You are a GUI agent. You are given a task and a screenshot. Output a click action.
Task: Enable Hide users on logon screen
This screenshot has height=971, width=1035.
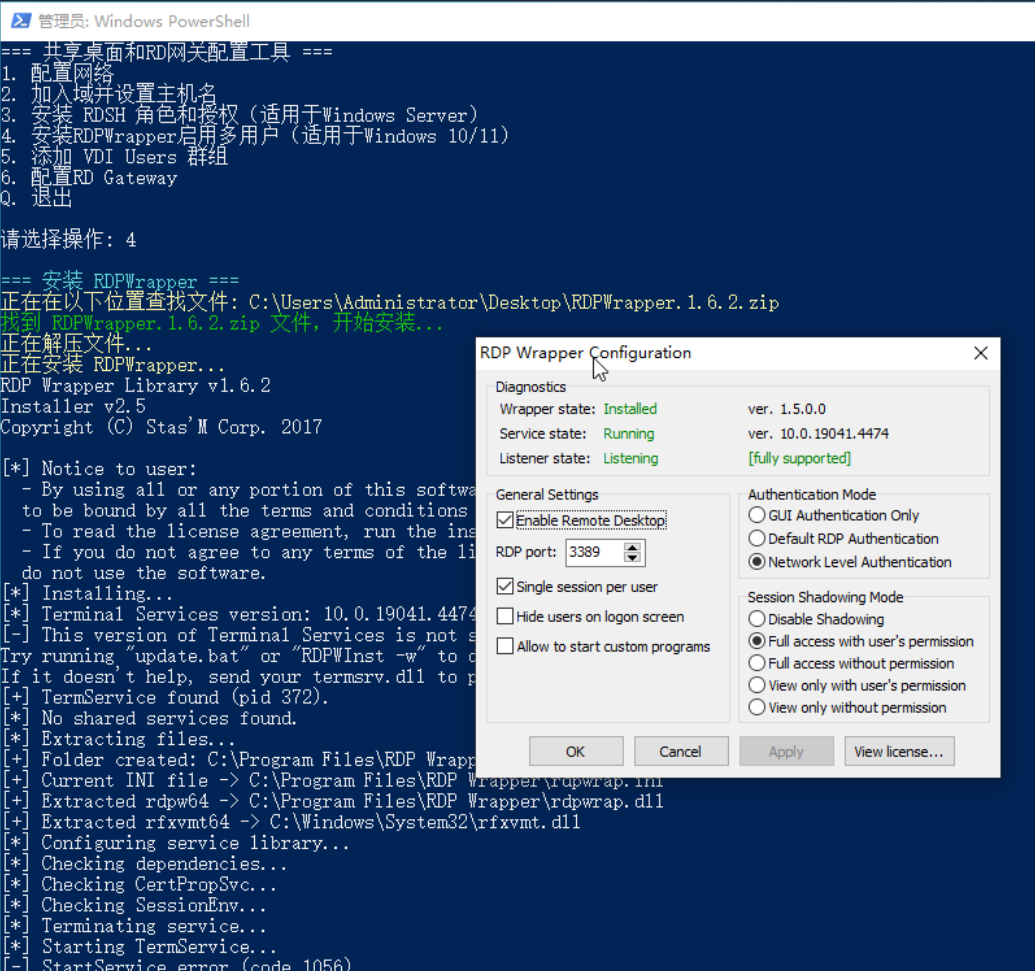pos(506,617)
